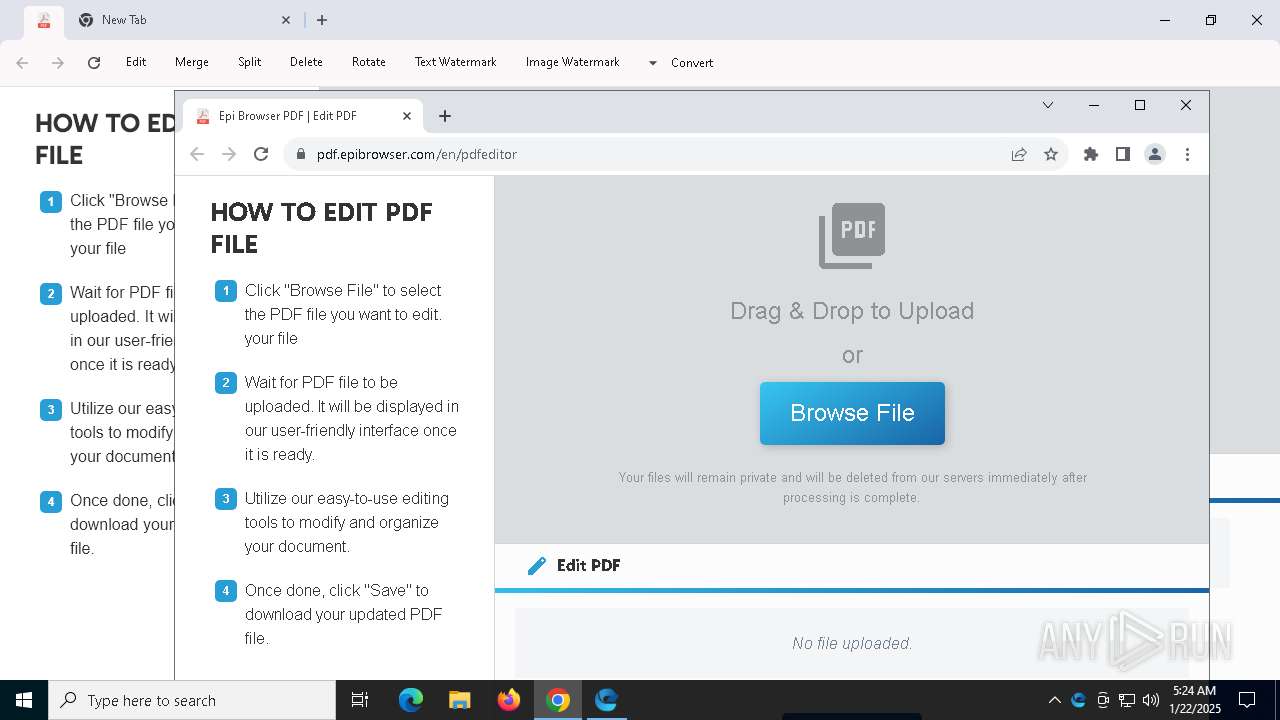The width and height of the screenshot is (1280, 720).
Task: Expand the tab search chevron
Action: [1048, 105]
